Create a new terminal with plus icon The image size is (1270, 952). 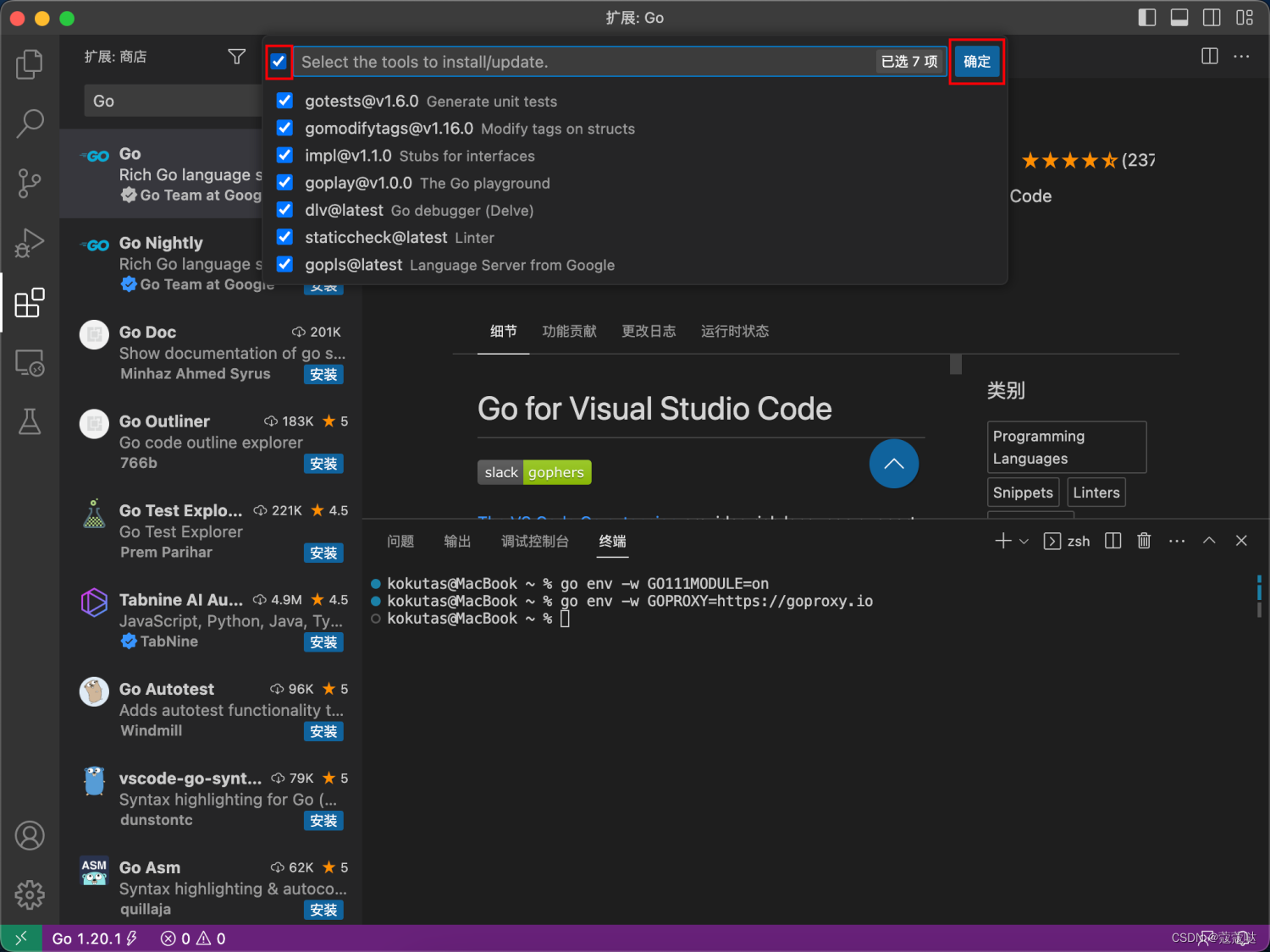[x=1002, y=541]
